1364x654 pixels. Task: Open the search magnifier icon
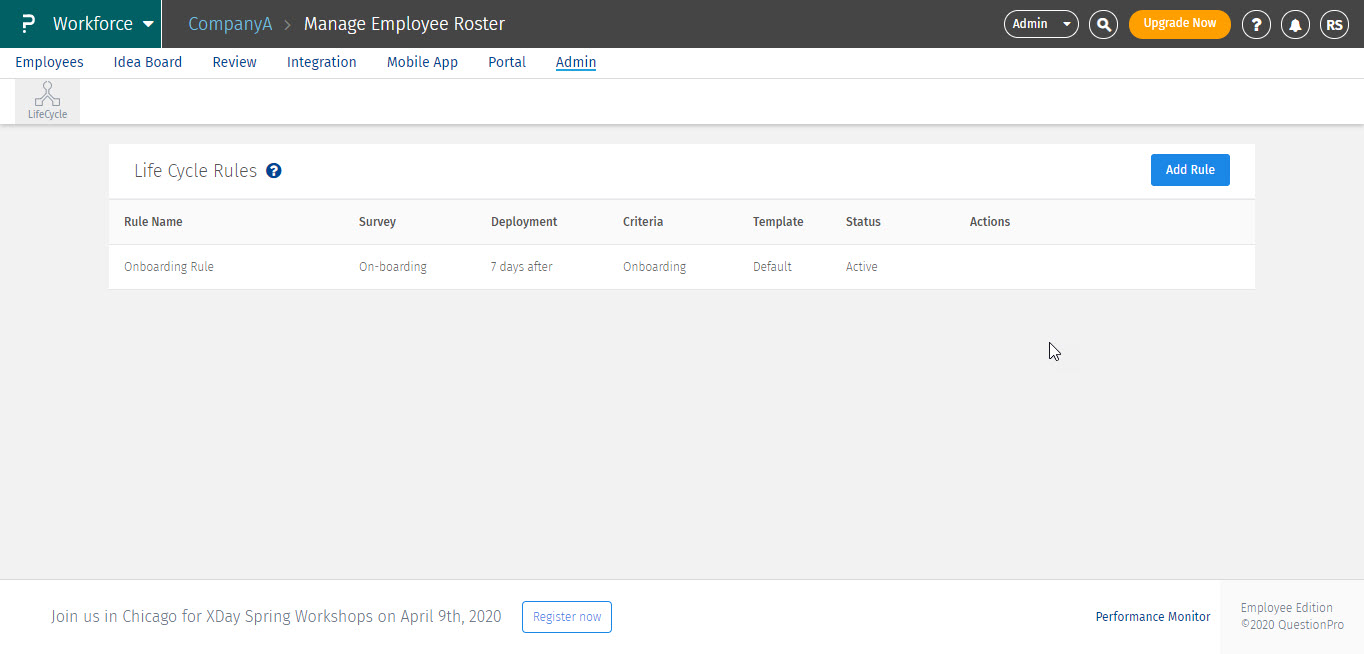pos(1103,24)
